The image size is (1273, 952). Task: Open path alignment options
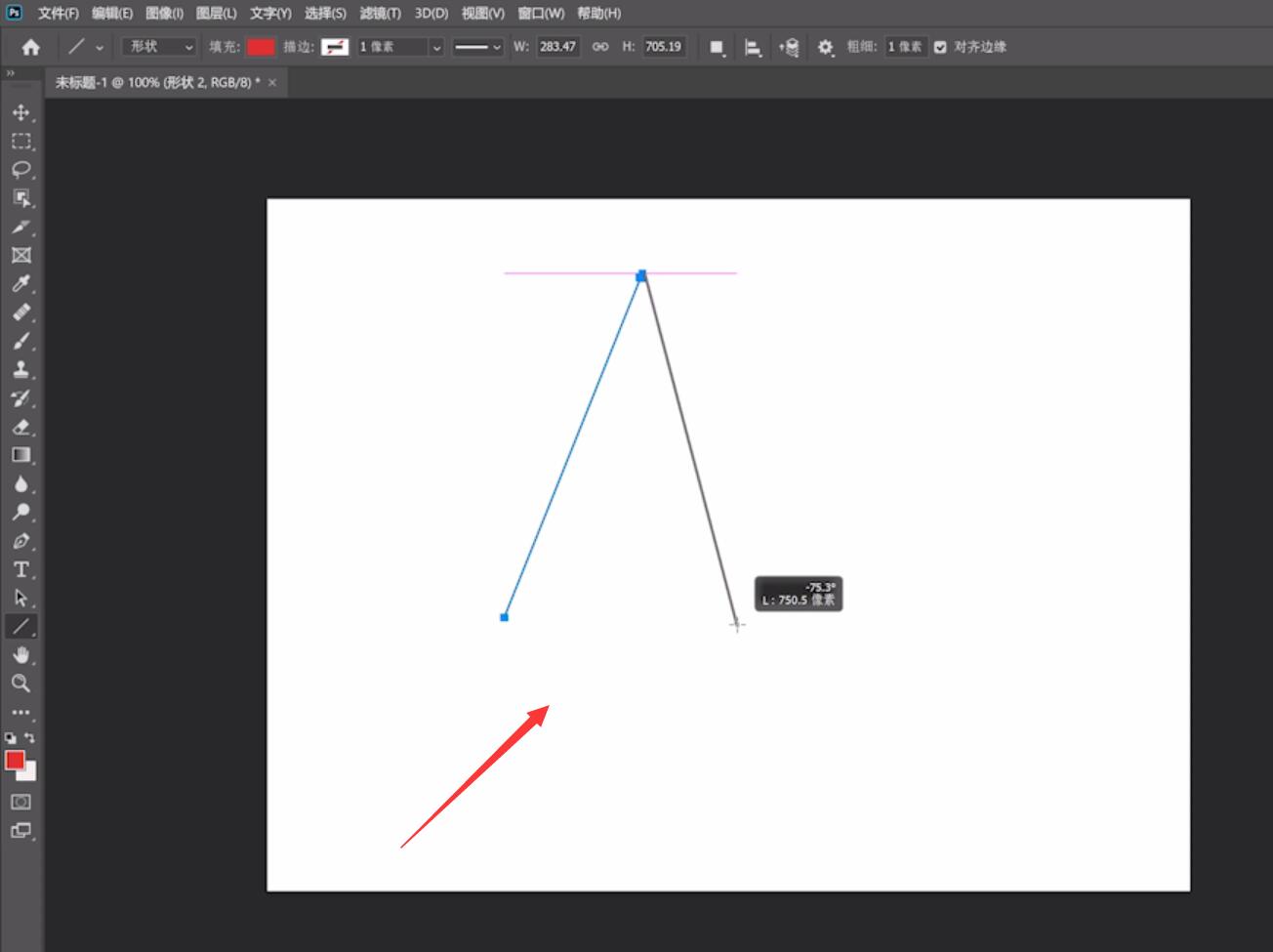click(753, 47)
